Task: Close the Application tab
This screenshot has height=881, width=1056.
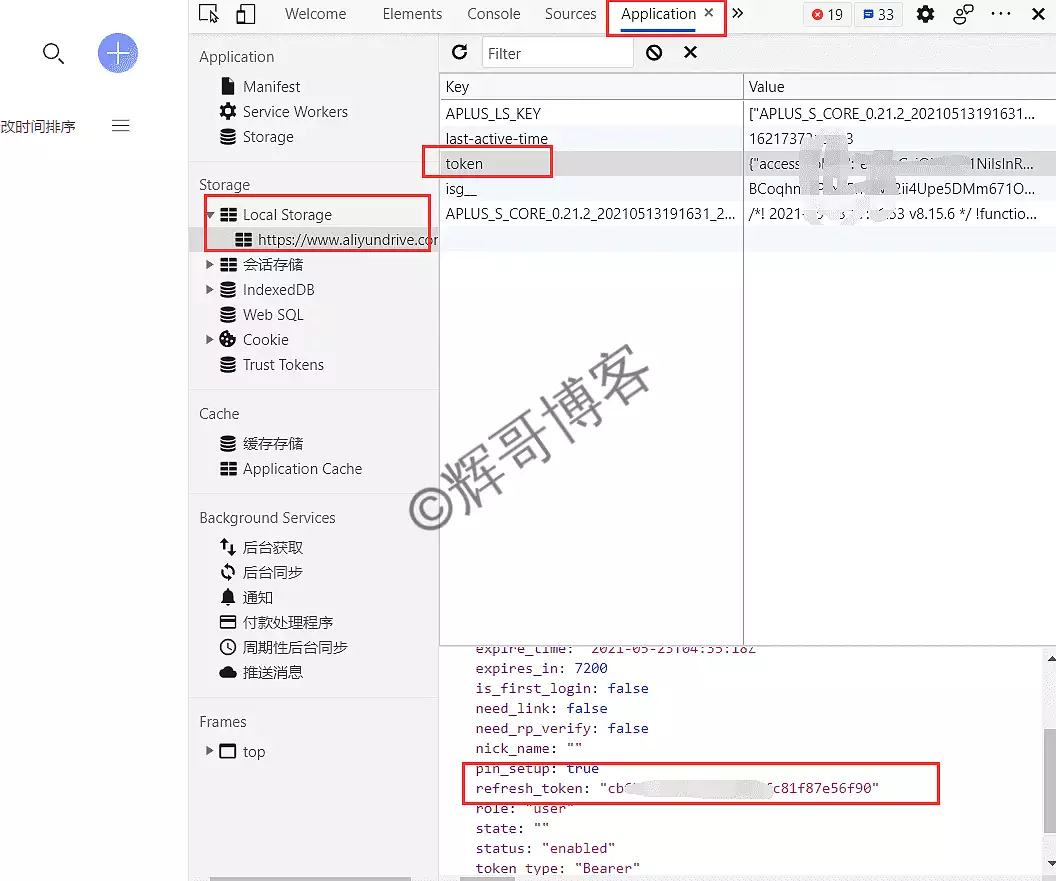Action: click(708, 13)
